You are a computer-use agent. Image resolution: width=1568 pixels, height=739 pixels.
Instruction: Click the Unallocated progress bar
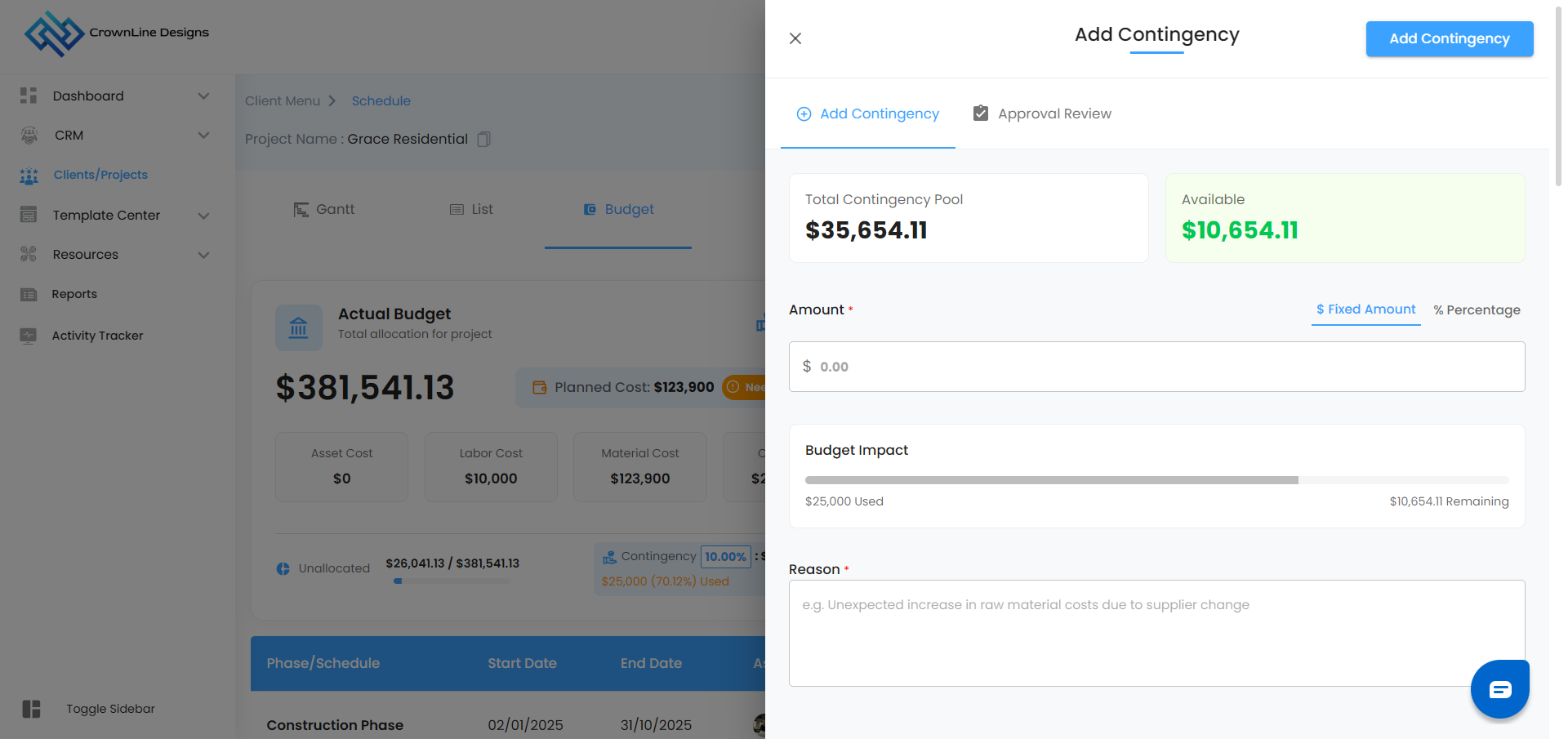click(452, 581)
